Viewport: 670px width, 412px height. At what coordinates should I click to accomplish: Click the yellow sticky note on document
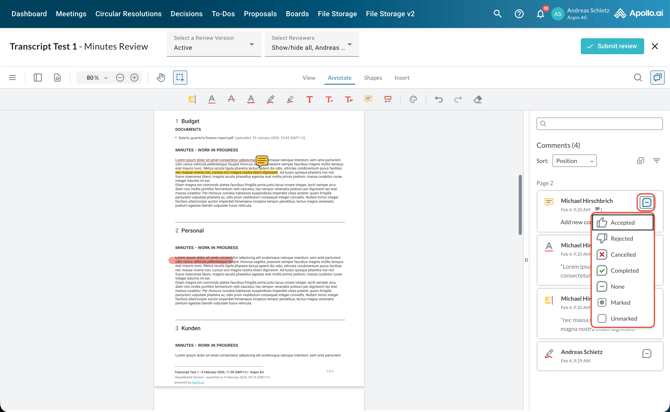[261, 161]
